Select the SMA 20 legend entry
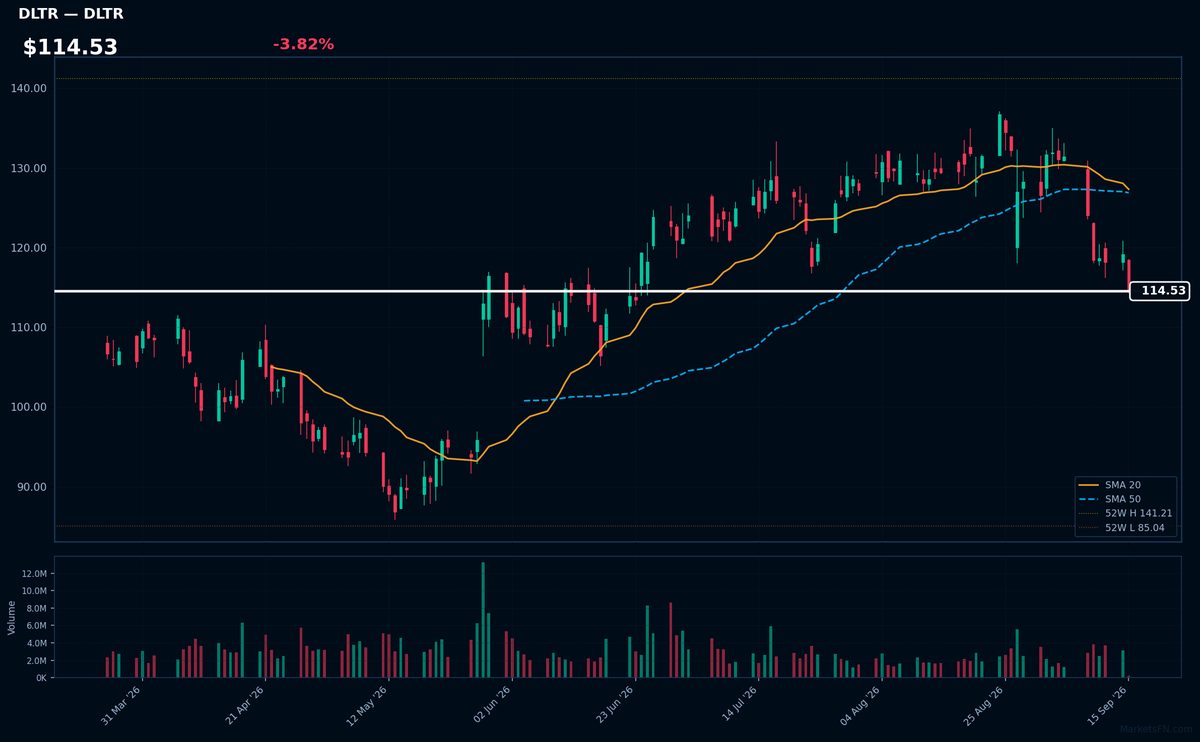The image size is (1200, 742). (1123, 485)
